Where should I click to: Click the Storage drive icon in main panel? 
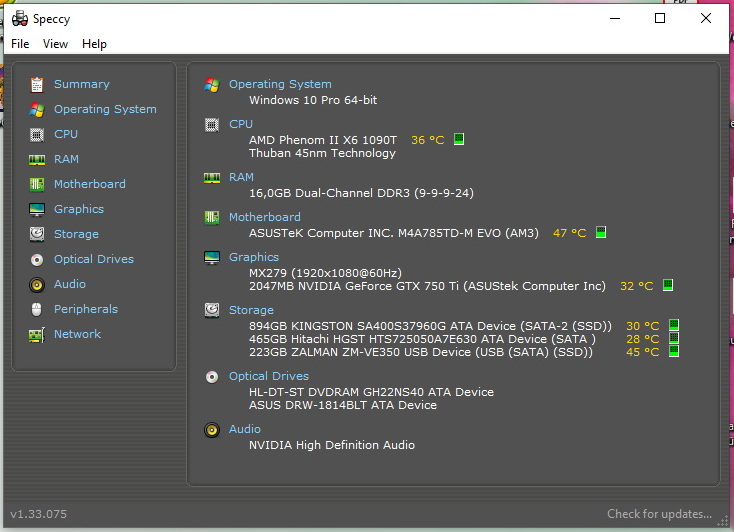pos(212,310)
